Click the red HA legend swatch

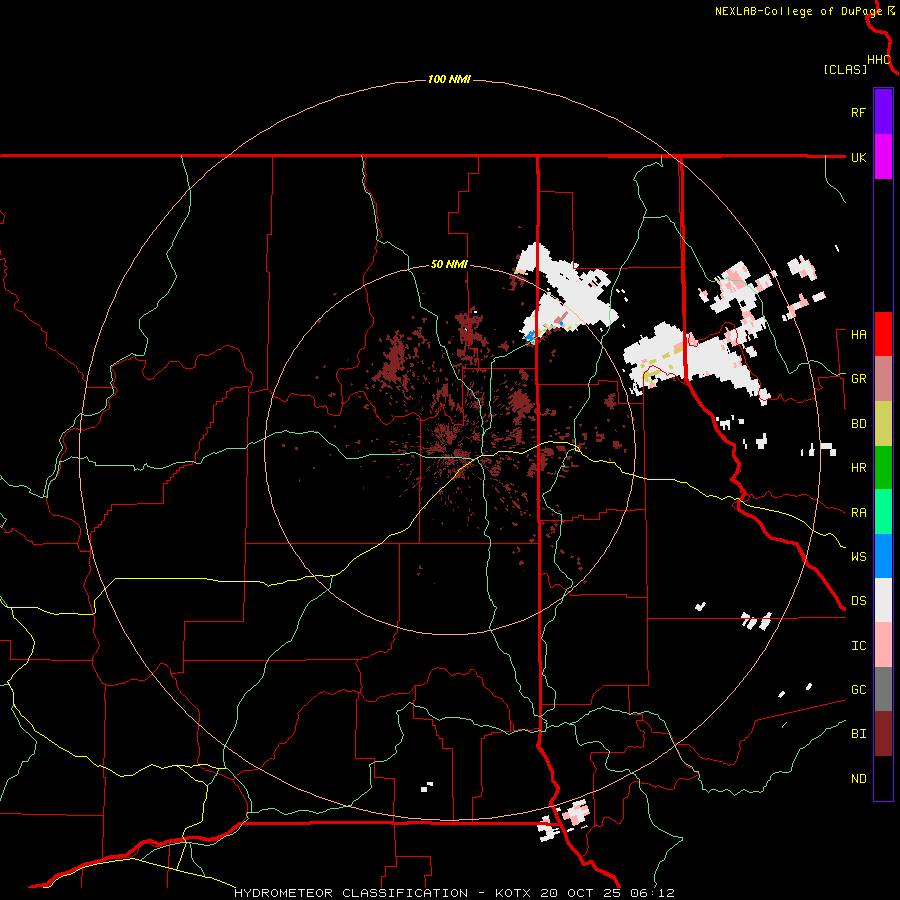click(883, 334)
